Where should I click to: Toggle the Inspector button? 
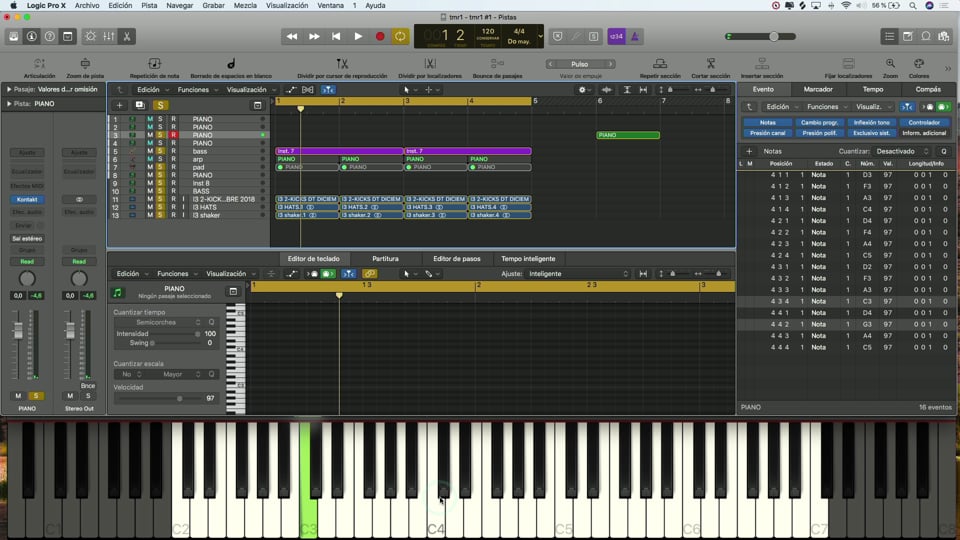(x=31, y=36)
